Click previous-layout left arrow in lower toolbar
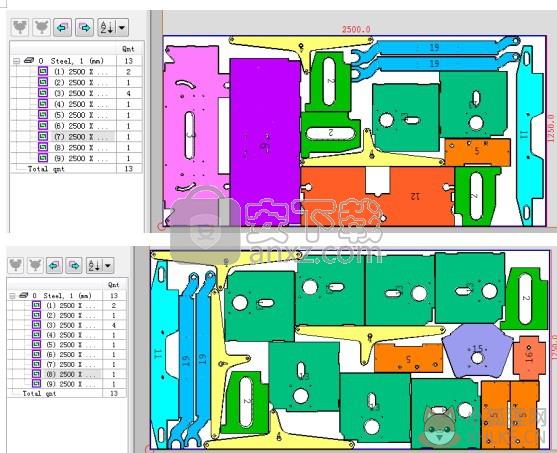This screenshot has height=453, width=557. 54,265
